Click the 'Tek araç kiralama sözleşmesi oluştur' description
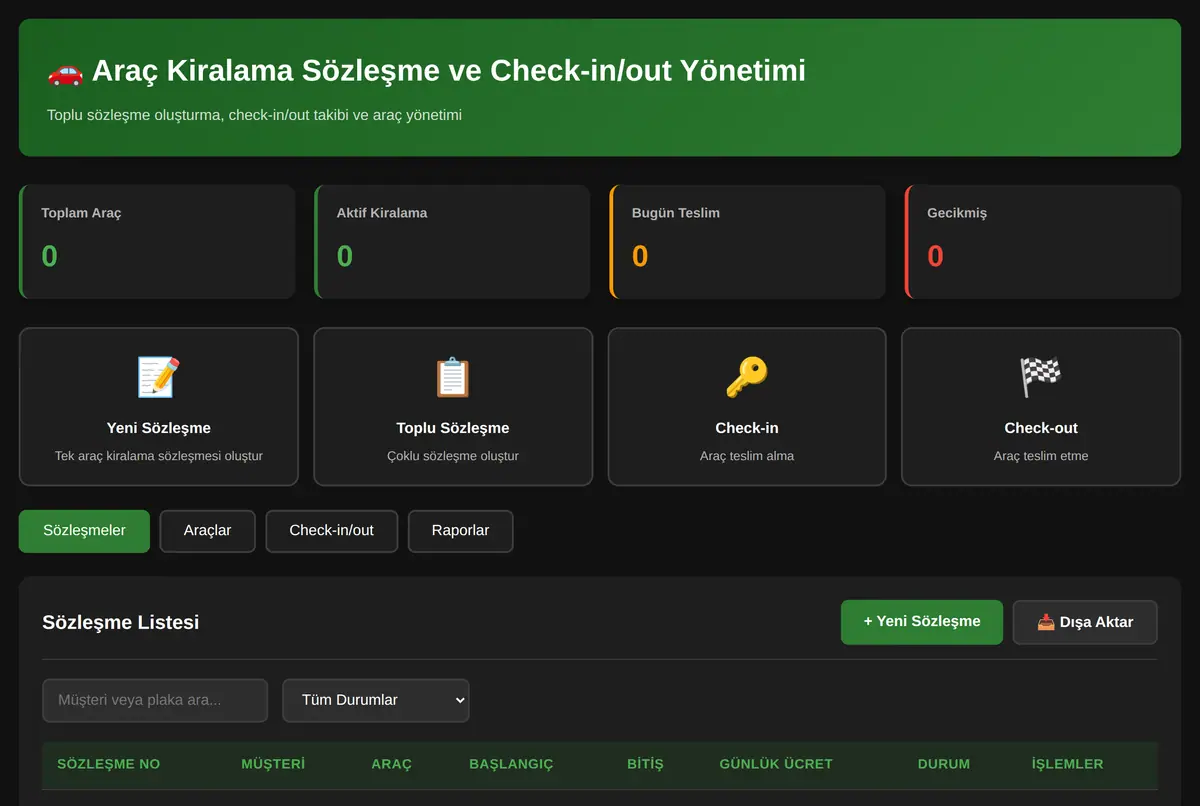The height and width of the screenshot is (806, 1200). (159, 456)
